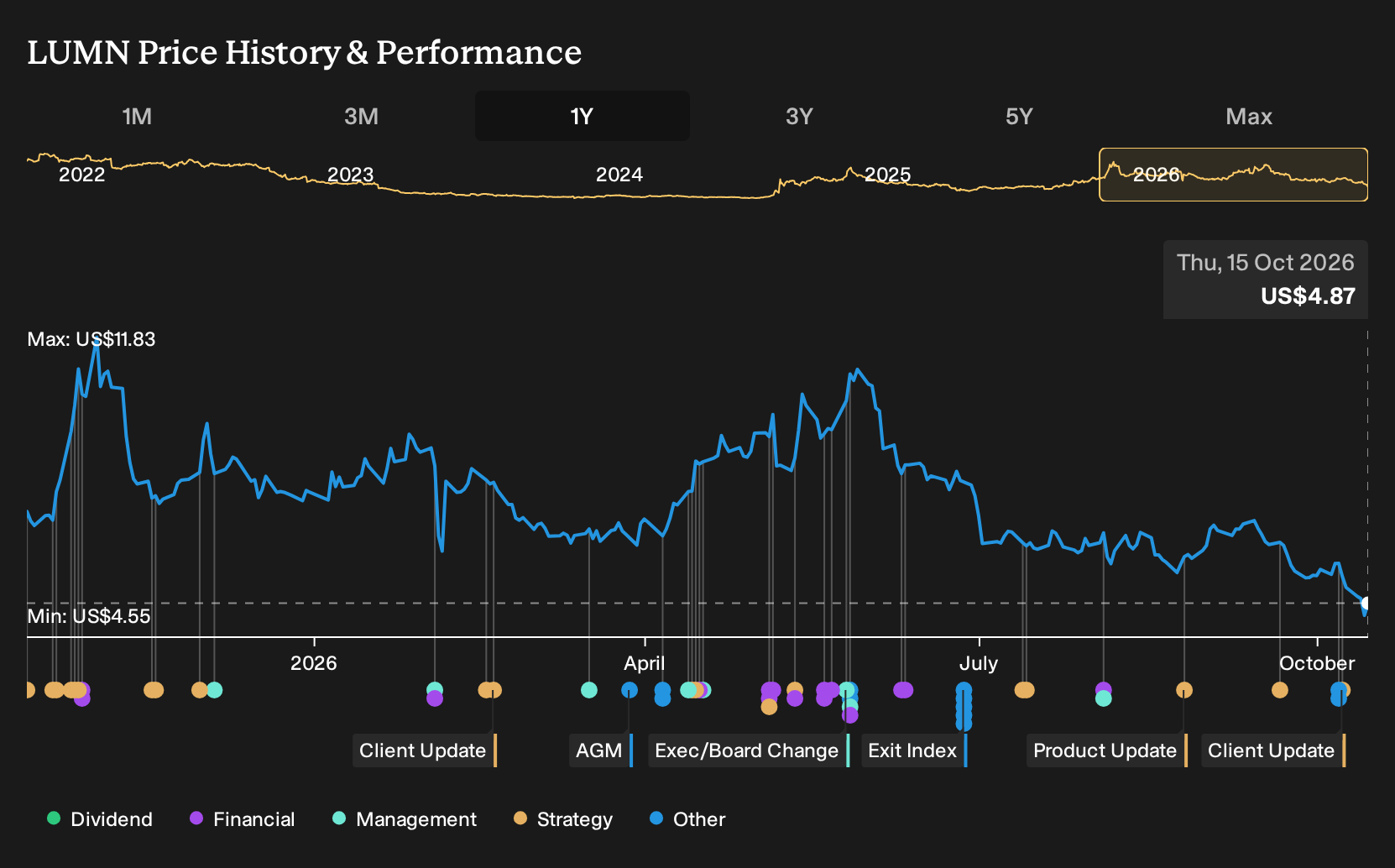
Task: Switch to the 1M time range
Action: [137, 116]
